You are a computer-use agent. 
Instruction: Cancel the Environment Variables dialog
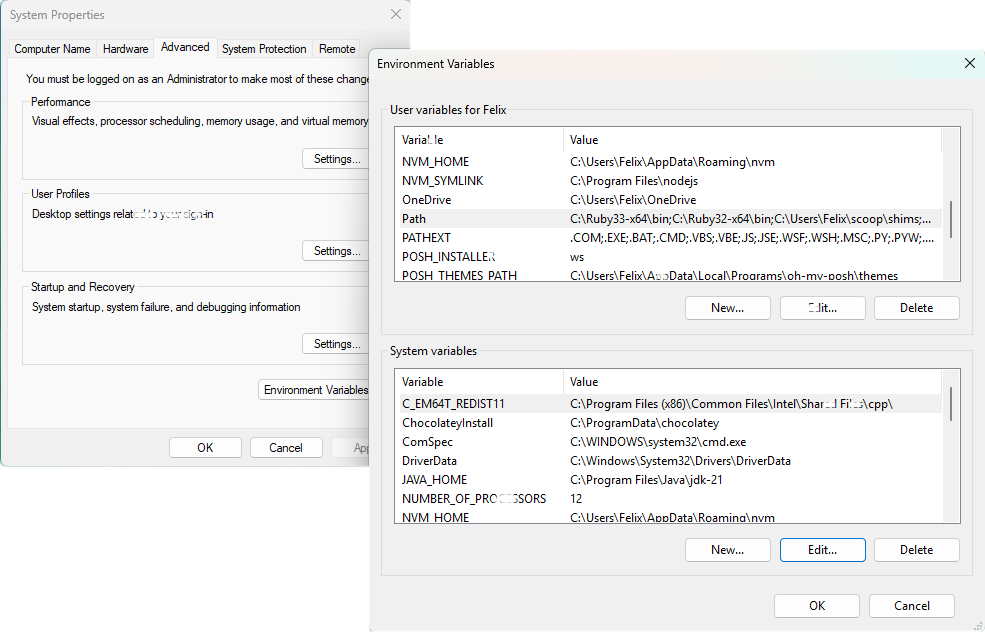point(910,605)
